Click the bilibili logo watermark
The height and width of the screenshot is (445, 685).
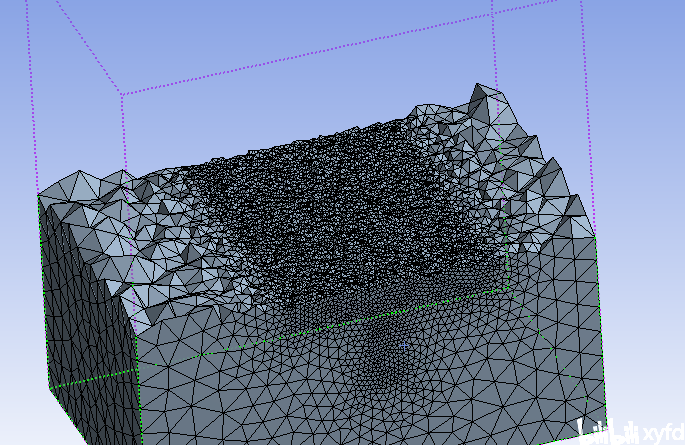click(x=609, y=432)
